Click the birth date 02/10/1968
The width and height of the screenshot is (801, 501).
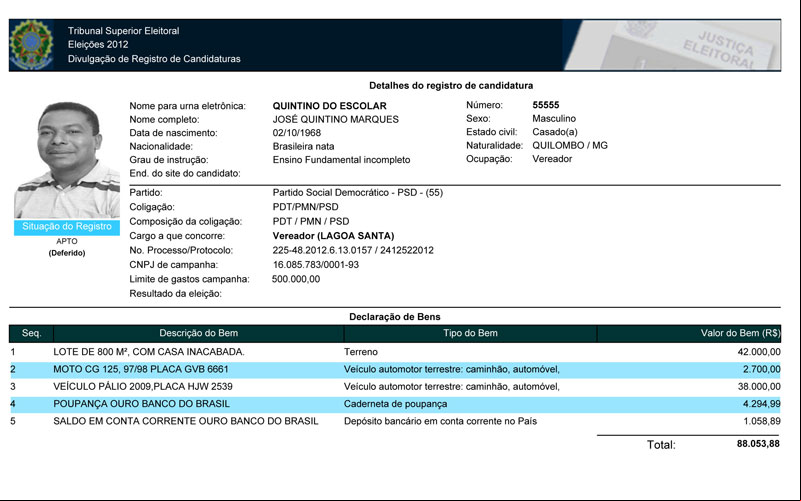297,132
